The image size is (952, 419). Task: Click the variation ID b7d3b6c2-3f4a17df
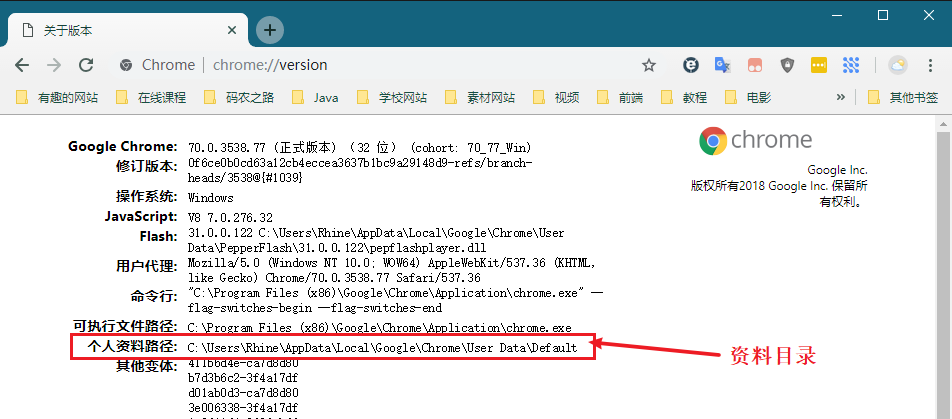(243, 378)
